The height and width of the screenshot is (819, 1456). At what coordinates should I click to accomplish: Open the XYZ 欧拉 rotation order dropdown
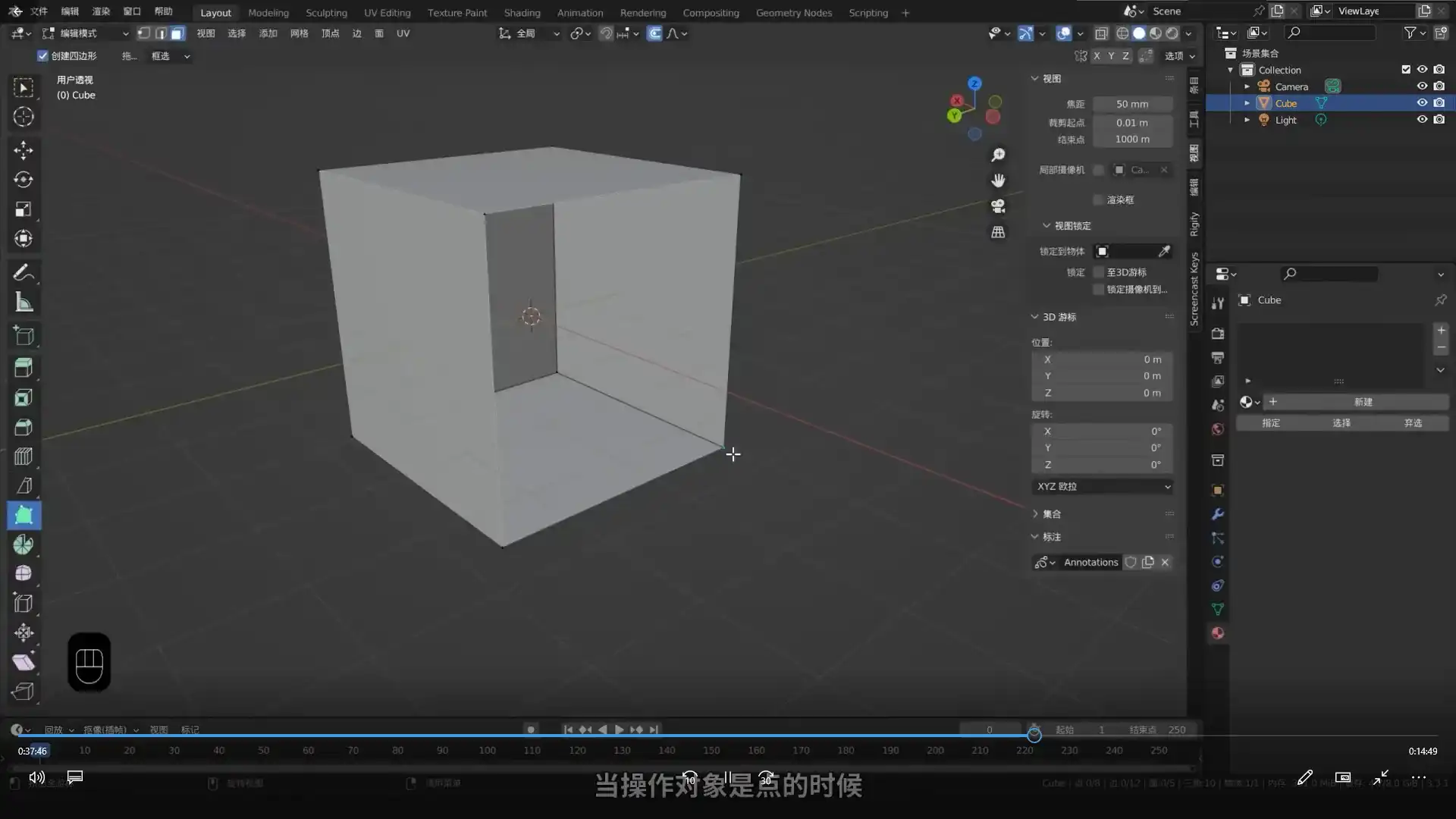pos(1102,486)
